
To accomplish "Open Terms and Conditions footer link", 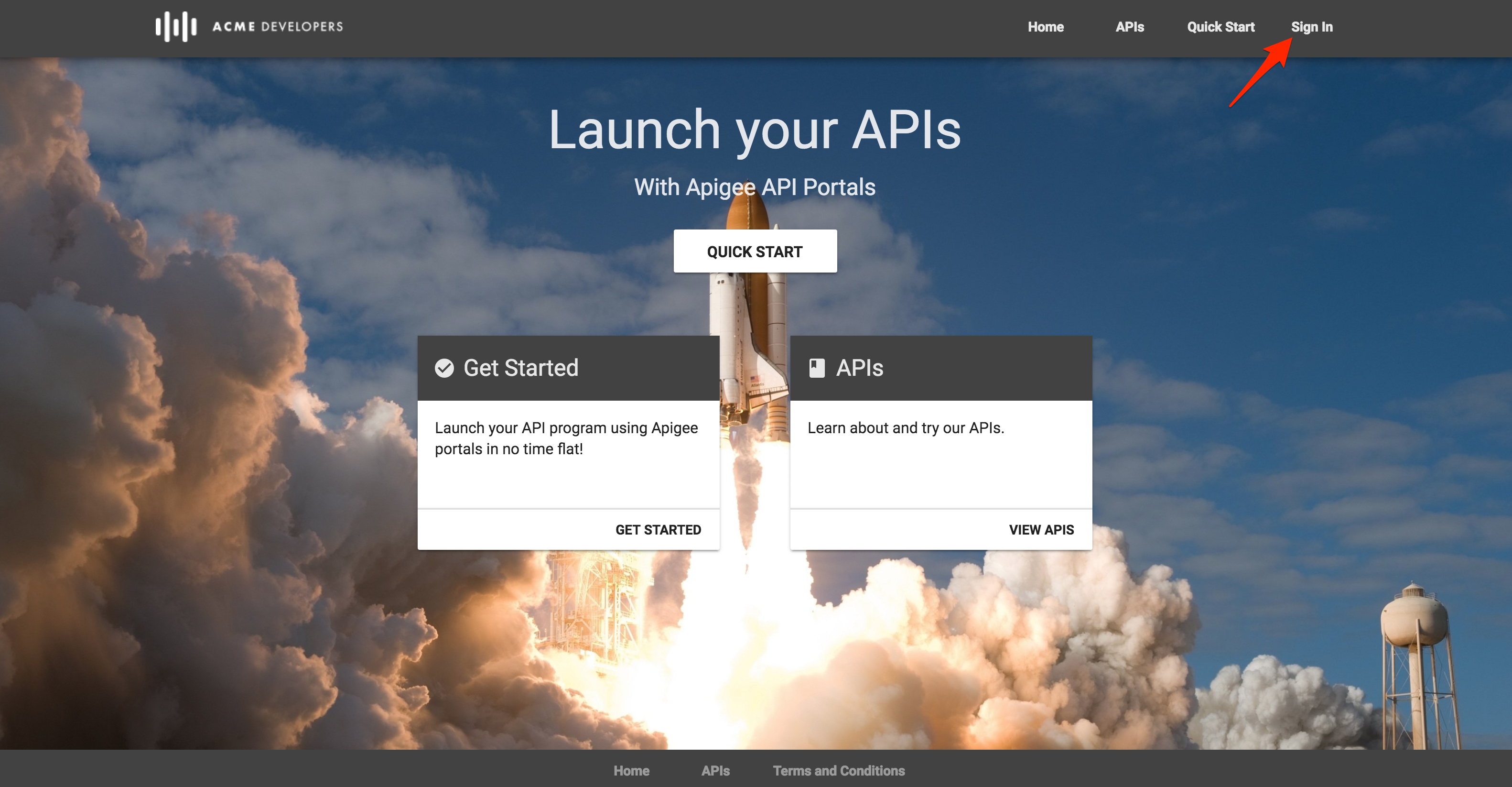I will coord(839,771).
